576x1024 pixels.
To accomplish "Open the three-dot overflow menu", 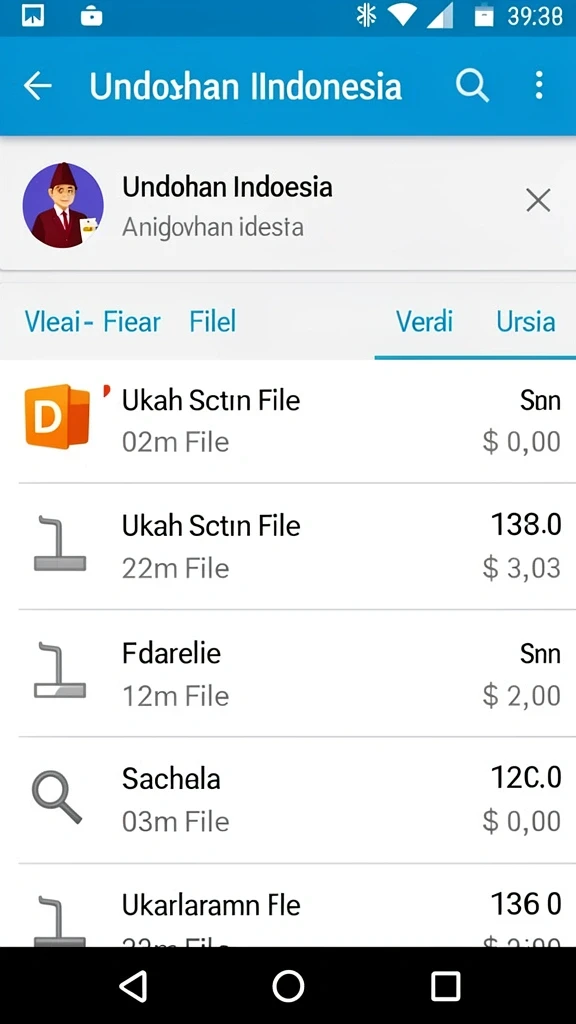I will 539,86.
